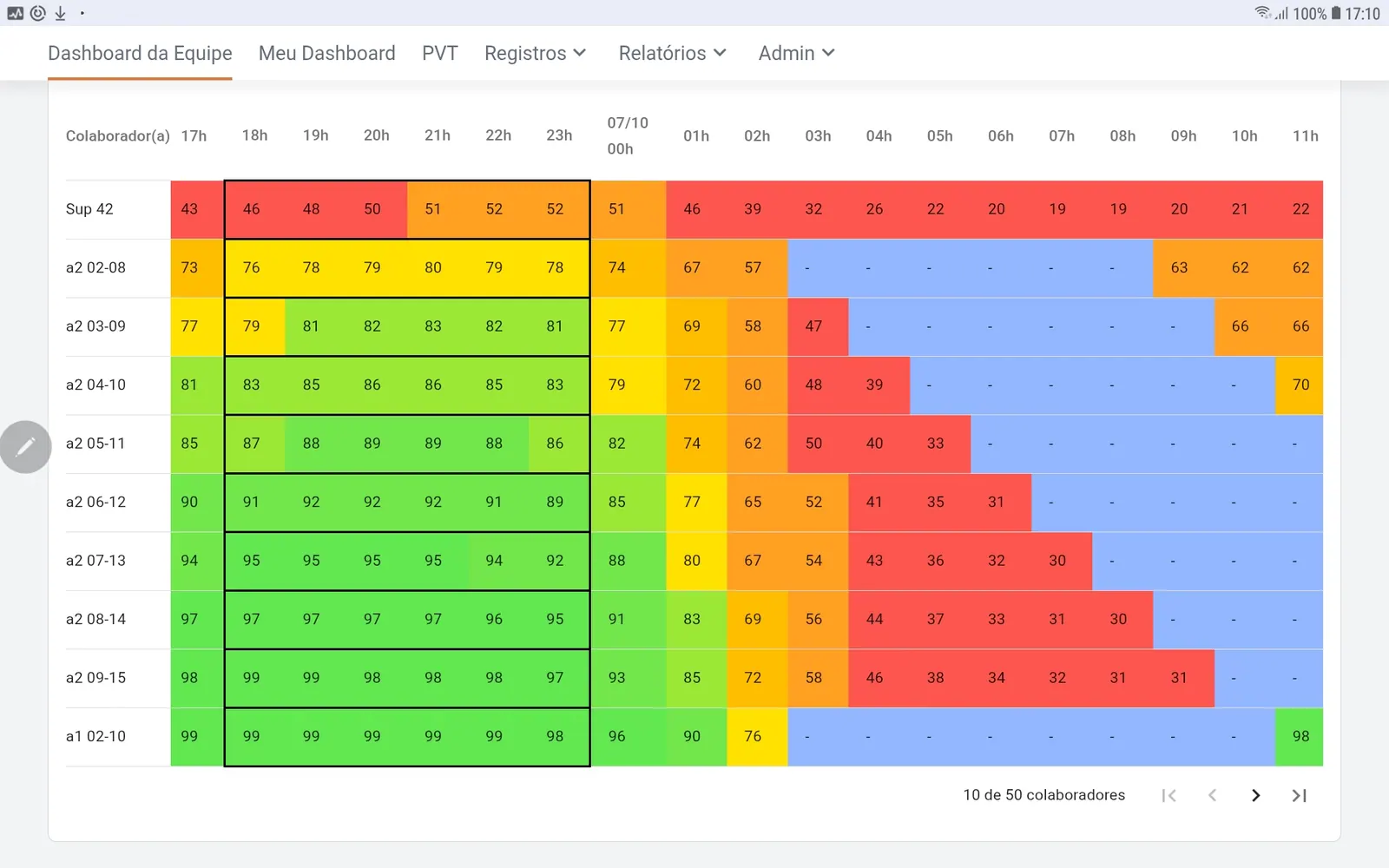Tap the download icon in status bar
Viewport: 1389px width, 868px height.
coord(60,13)
